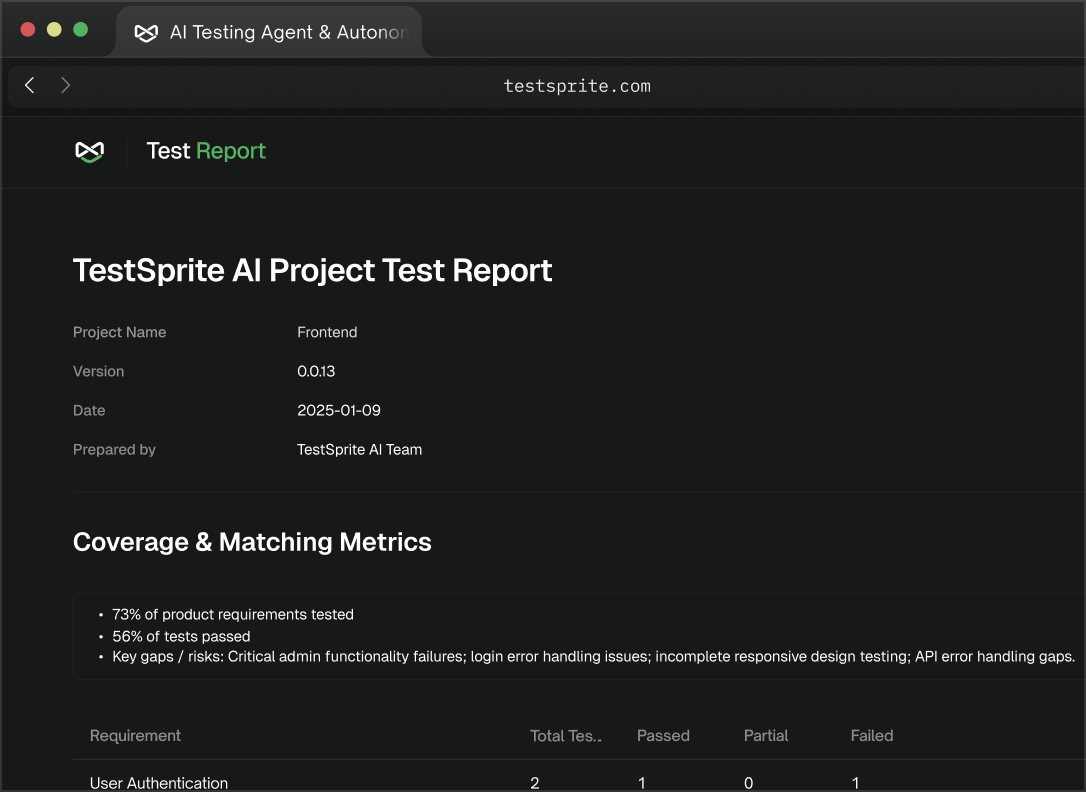Image resolution: width=1086 pixels, height=792 pixels.
Task: Click the Test Report header title
Action: [206, 151]
